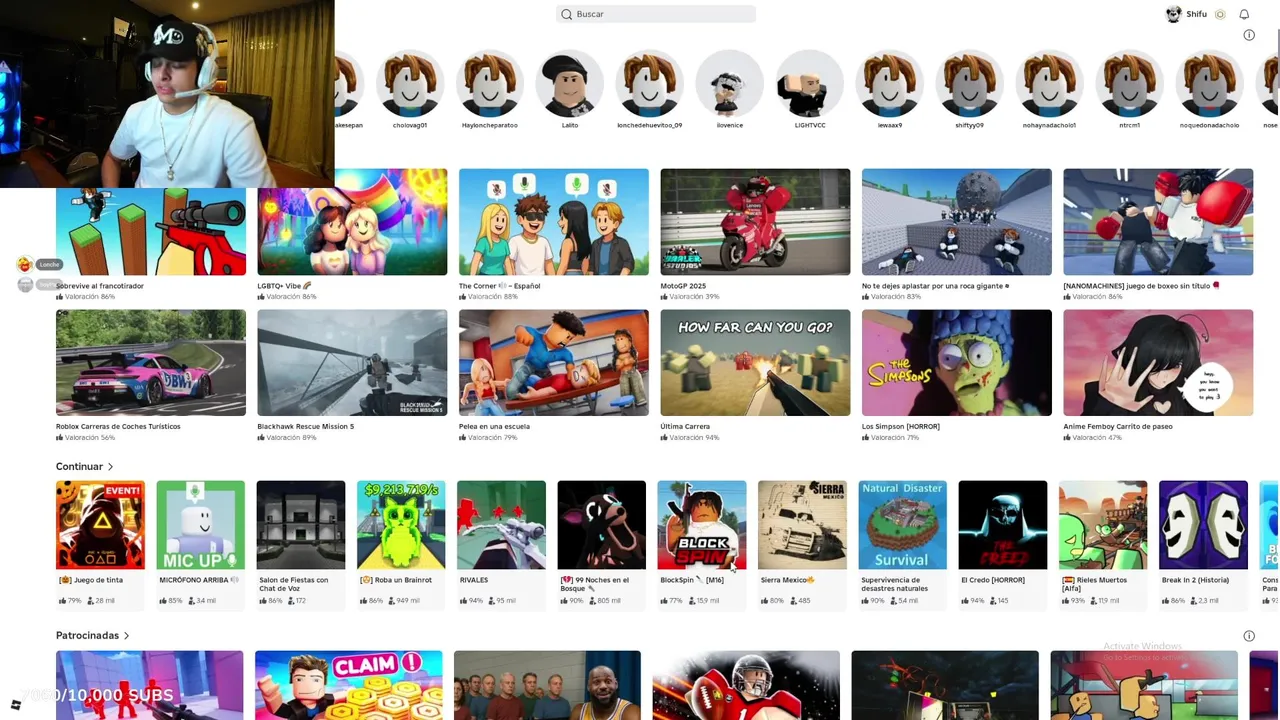The image size is (1280, 720).
Task: Click the 'Última Carrera' game title text
Action: tap(685, 427)
